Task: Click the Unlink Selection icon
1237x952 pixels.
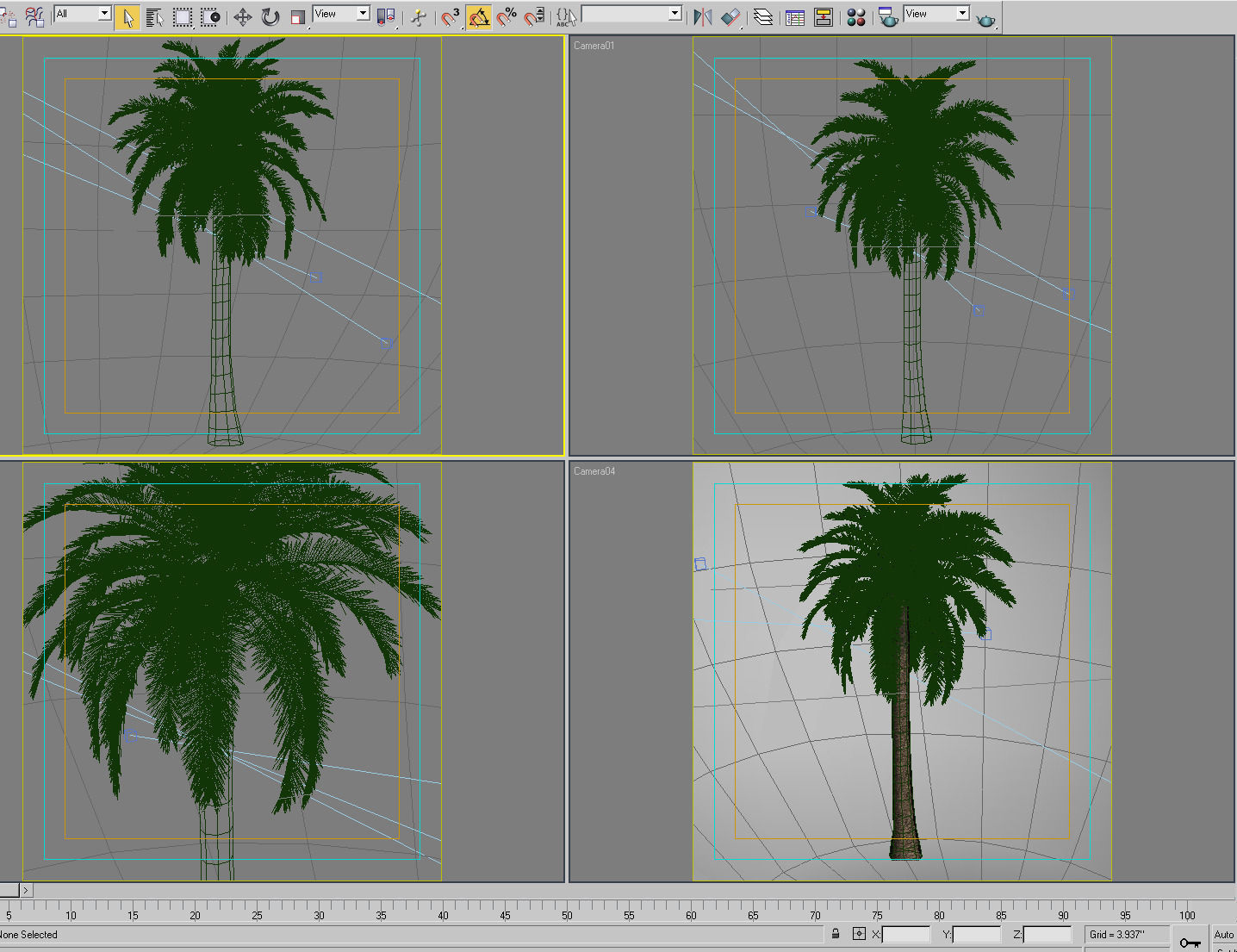Action: pos(8,17)
